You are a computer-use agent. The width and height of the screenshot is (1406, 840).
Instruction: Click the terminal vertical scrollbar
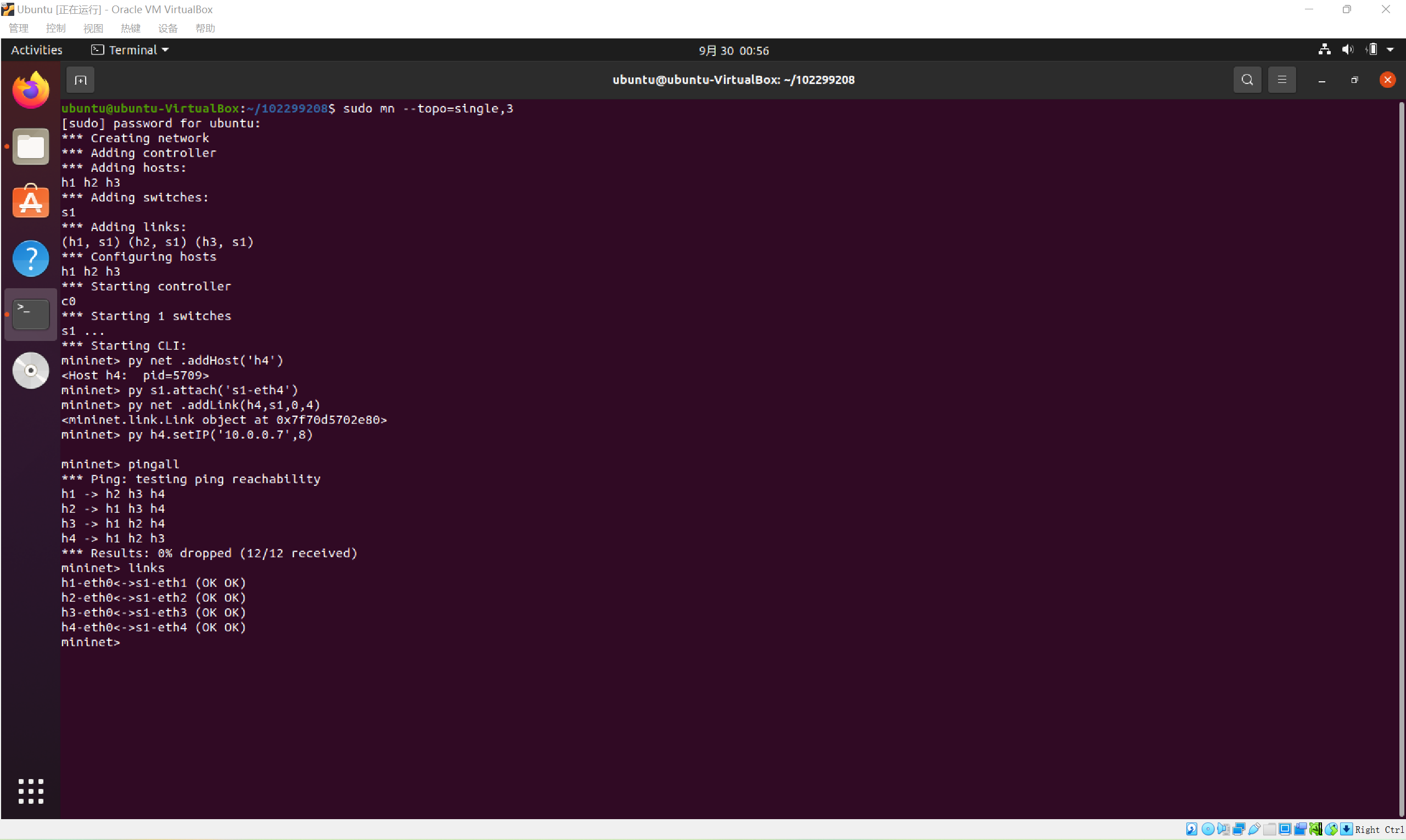click(x=1401, y=453)
